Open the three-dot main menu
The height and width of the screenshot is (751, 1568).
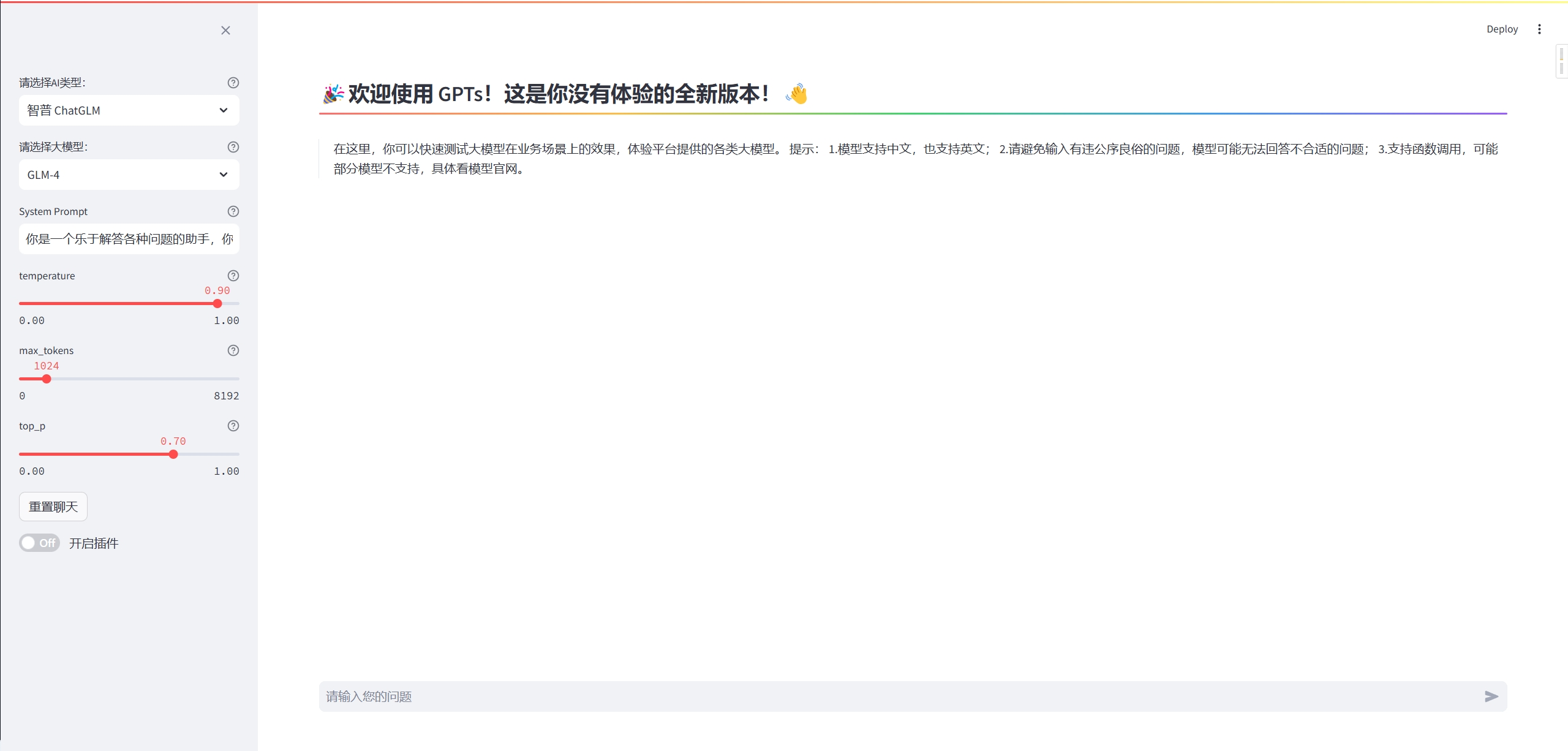click(1539, 29)
